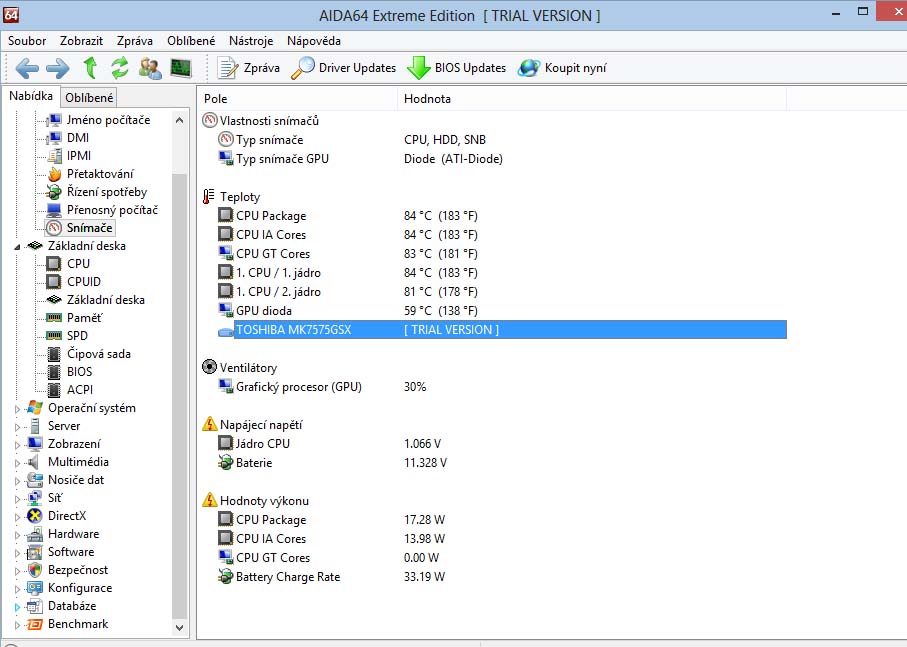Switch to the Oblíbené tab

pos(89,97)
